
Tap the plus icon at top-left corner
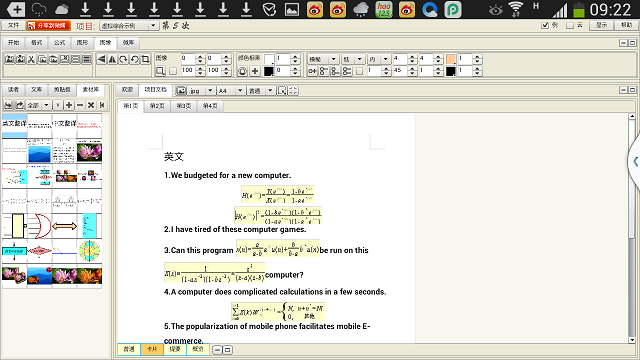point(16,9)
